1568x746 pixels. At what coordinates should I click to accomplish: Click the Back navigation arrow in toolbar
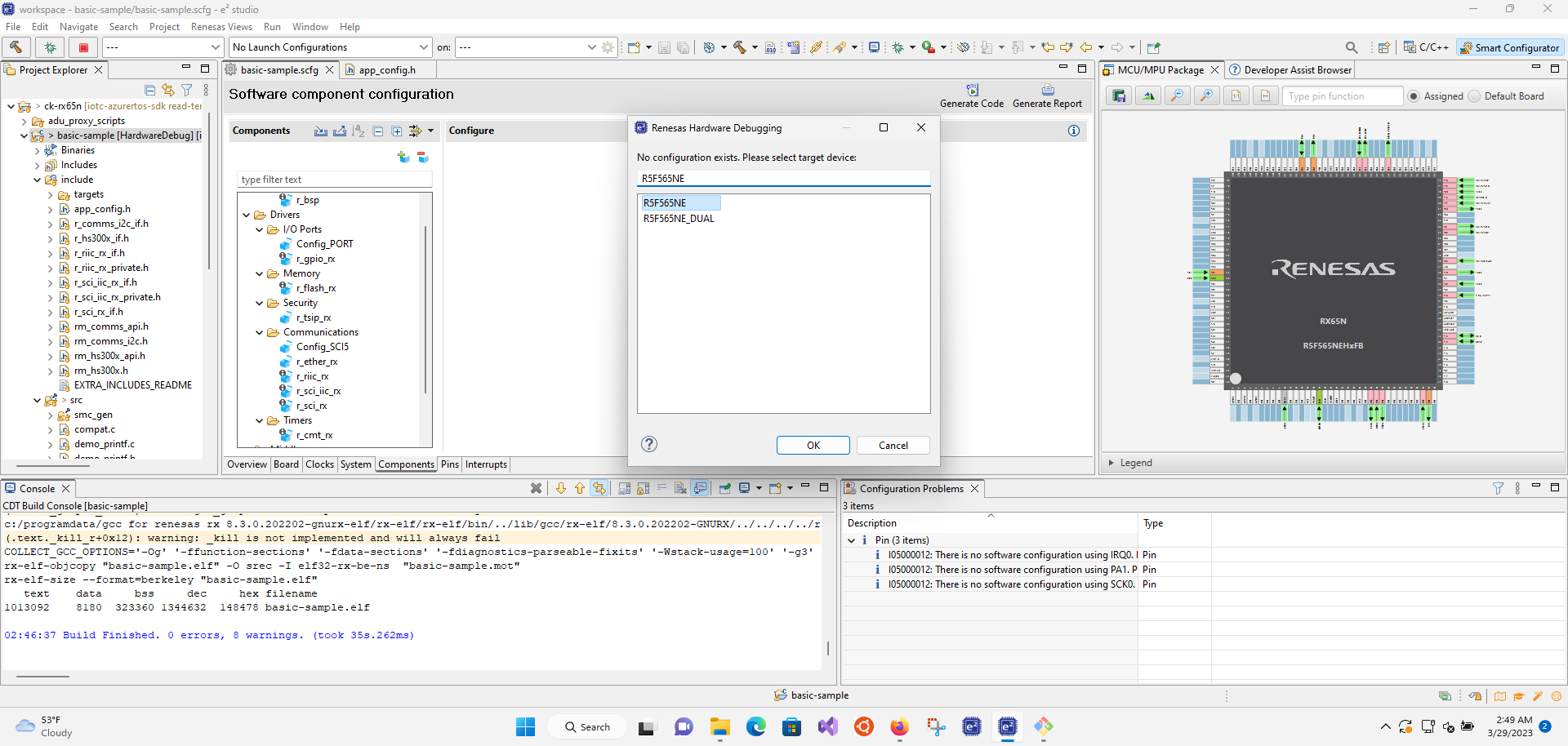point(1086,47)
